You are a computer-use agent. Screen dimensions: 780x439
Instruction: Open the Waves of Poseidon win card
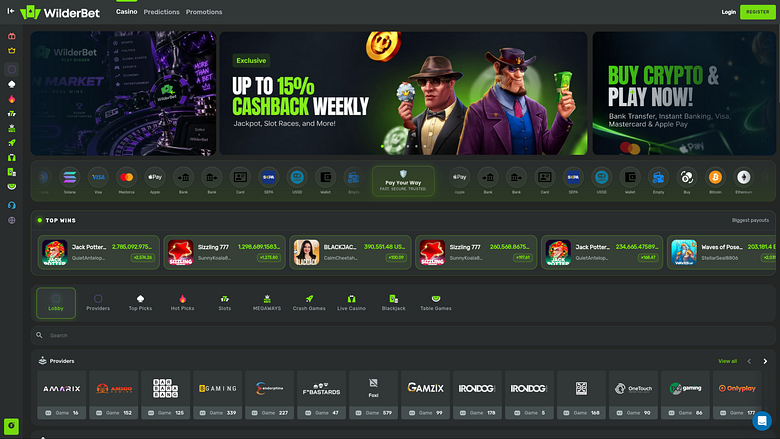point(722,252)
